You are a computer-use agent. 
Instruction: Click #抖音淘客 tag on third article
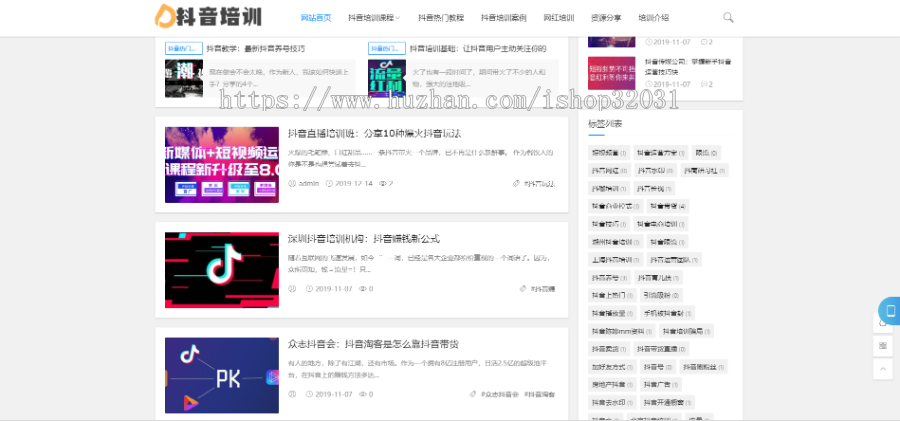click(540, 395)
